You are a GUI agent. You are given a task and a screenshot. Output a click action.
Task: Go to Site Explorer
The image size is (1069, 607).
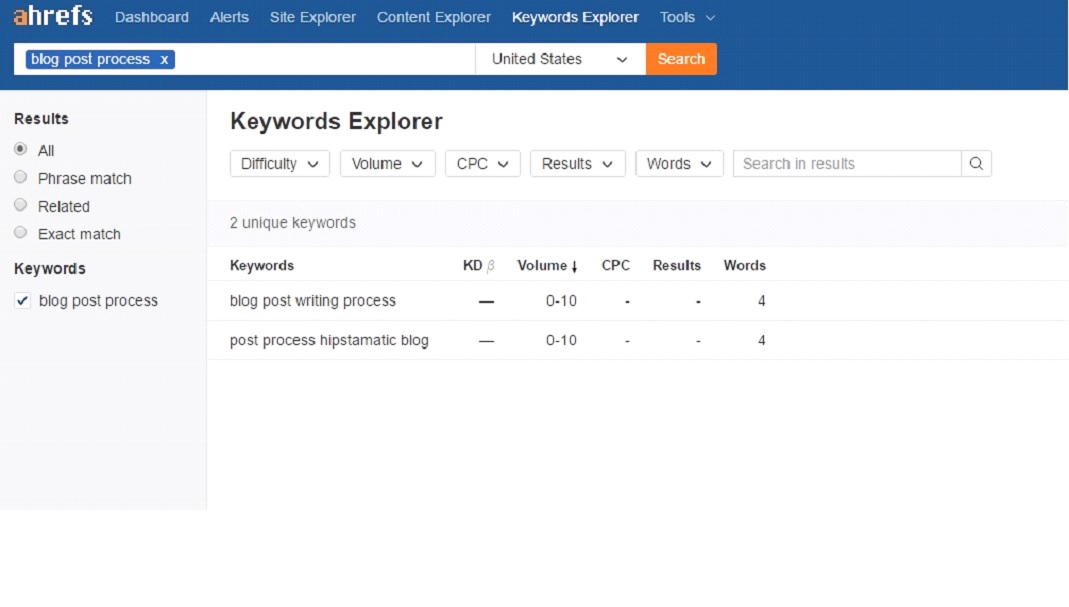[x=312, y=17]
